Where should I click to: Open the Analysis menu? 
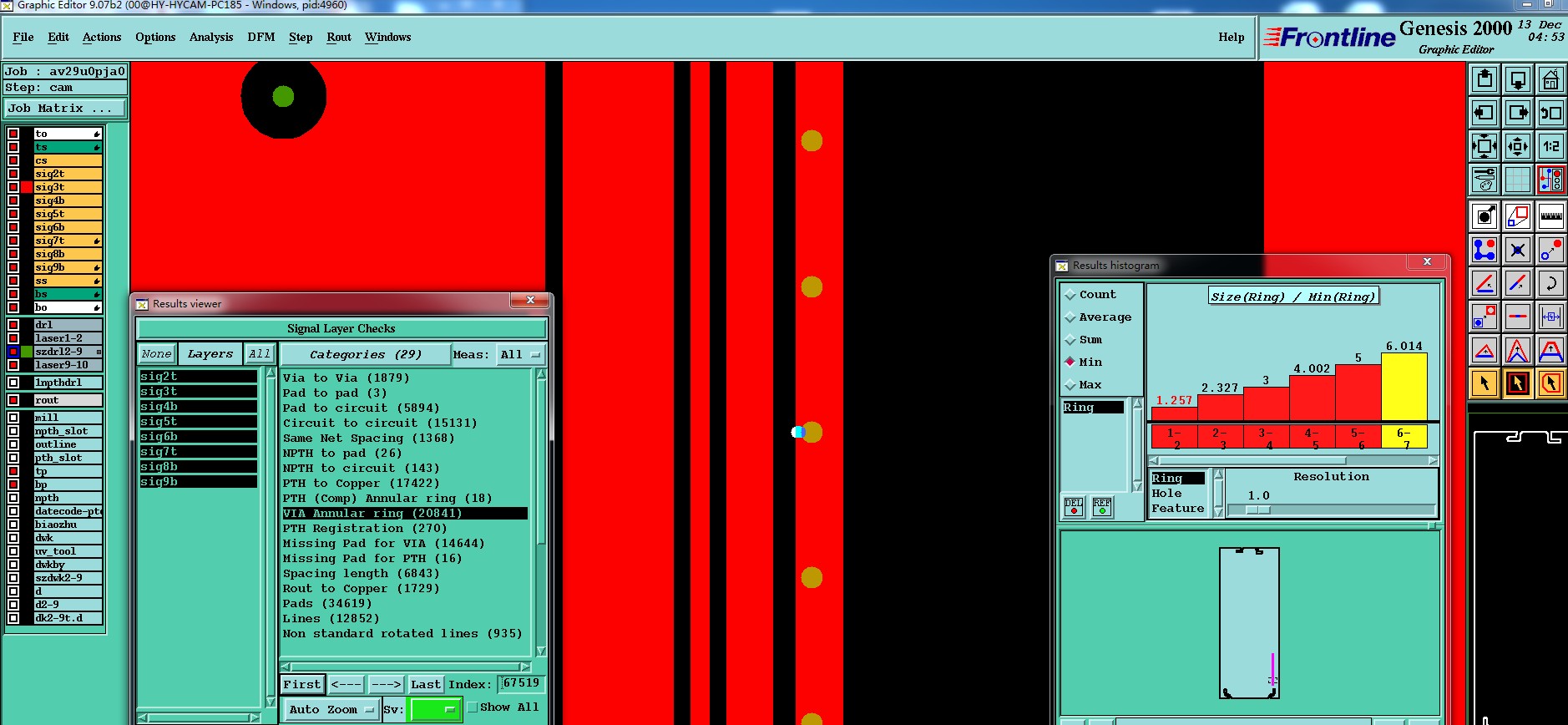point(211,38)
